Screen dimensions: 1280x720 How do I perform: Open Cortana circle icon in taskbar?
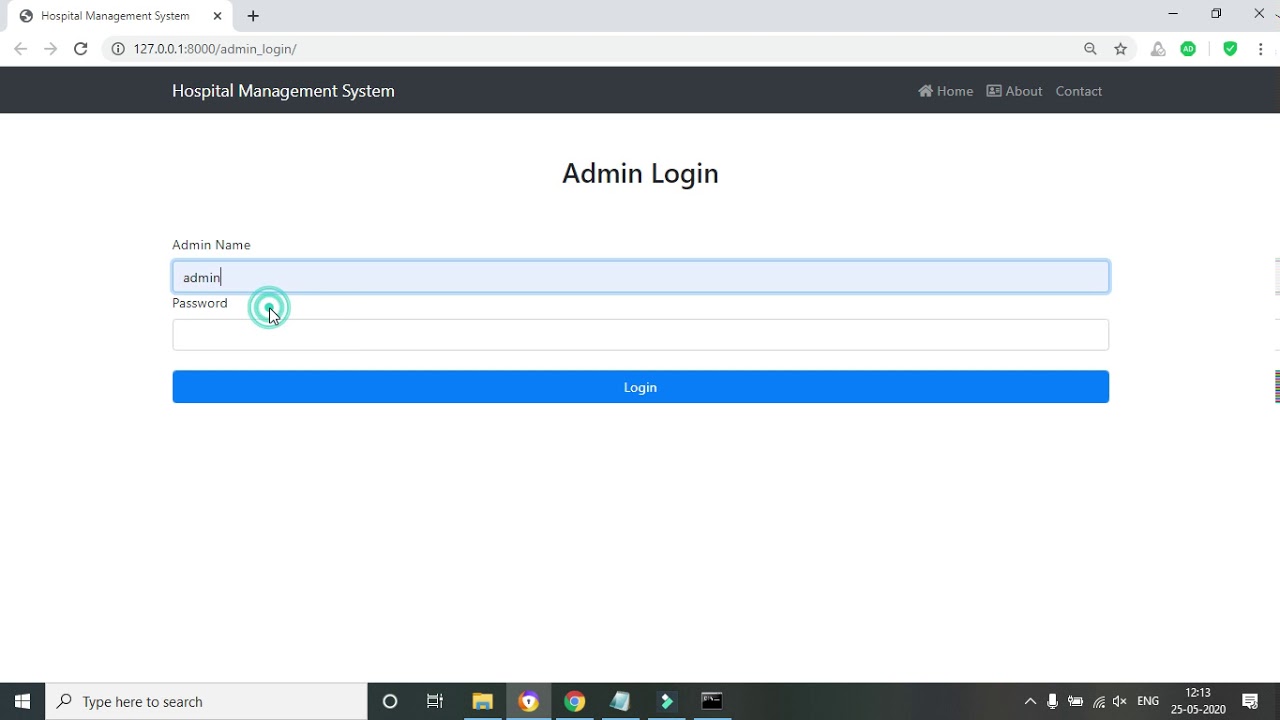(390, 701)
